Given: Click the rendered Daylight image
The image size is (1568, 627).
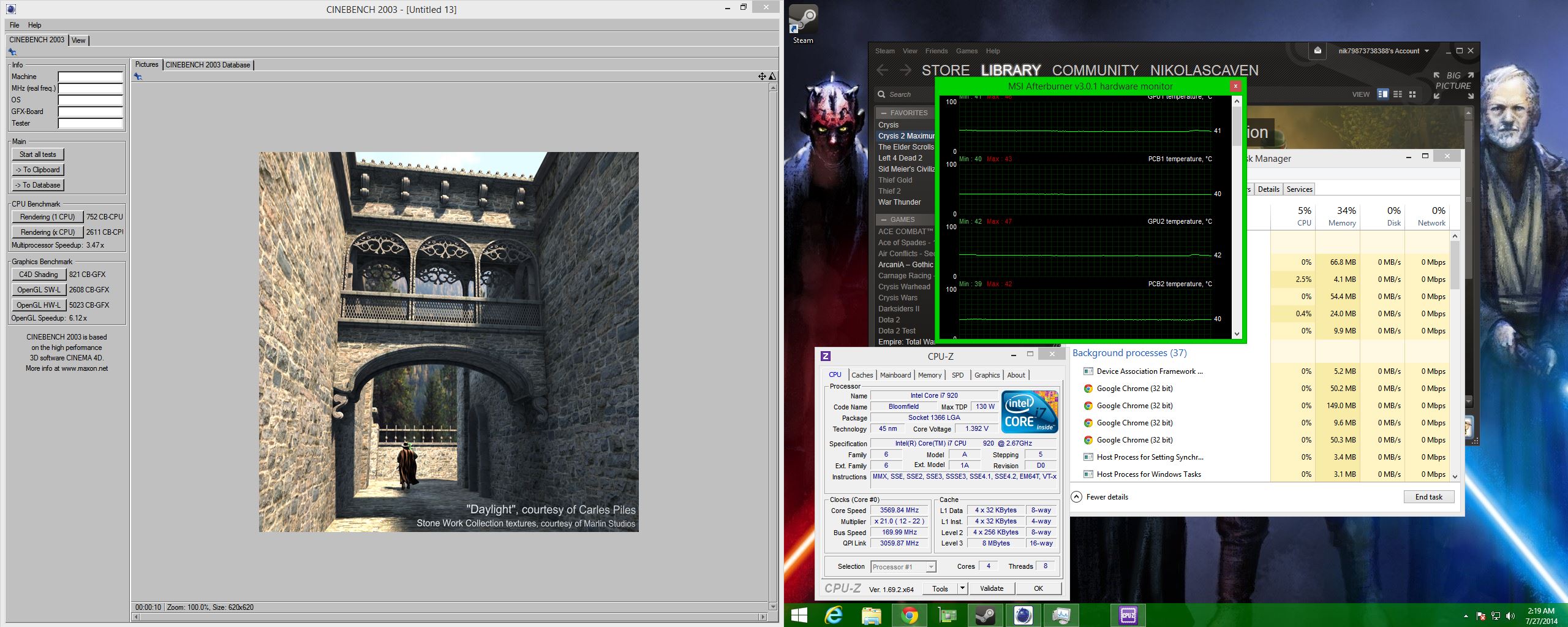Looking at the screenshot, I should (448, 341).
